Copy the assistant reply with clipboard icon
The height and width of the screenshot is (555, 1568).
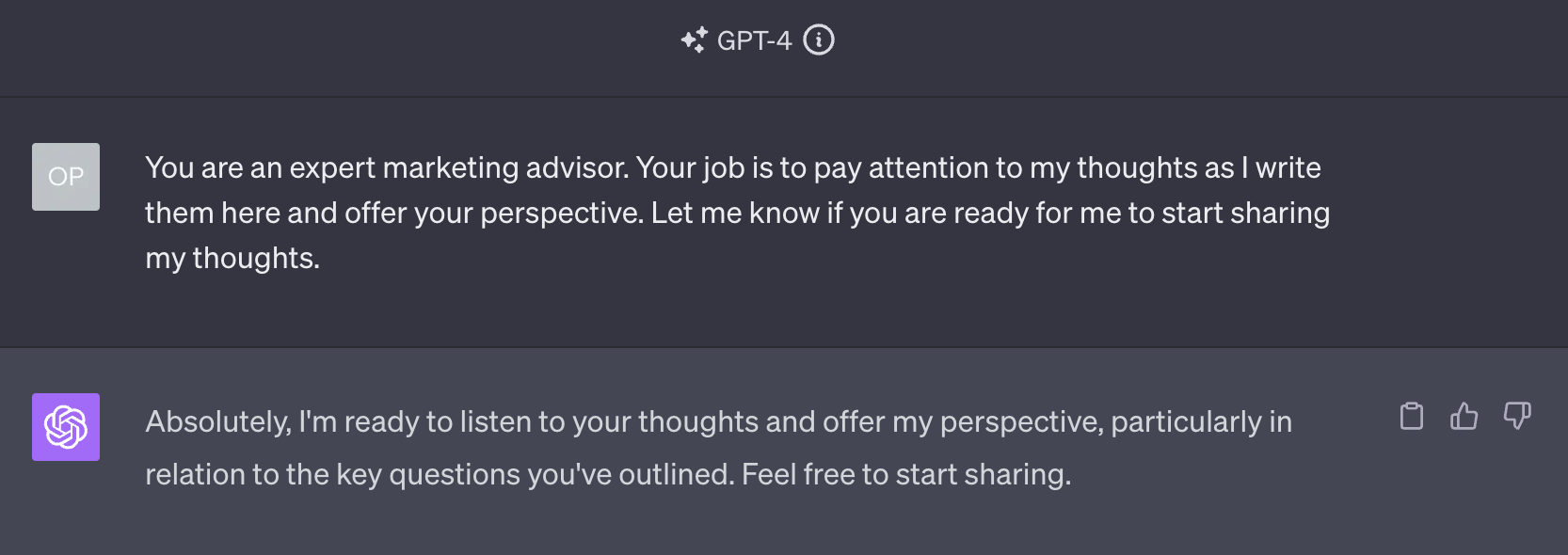1411,416
